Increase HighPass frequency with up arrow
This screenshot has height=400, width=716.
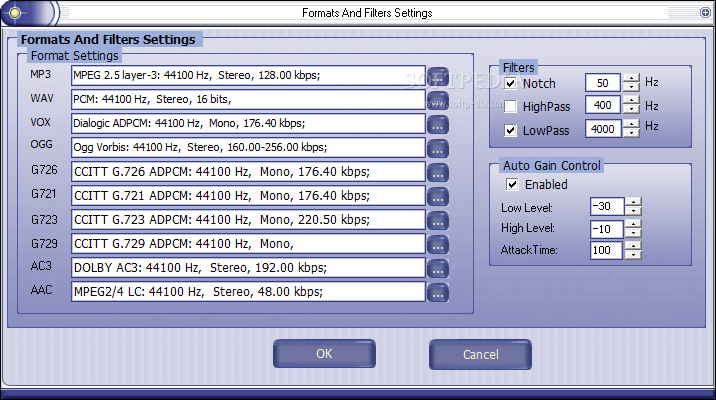631,100
